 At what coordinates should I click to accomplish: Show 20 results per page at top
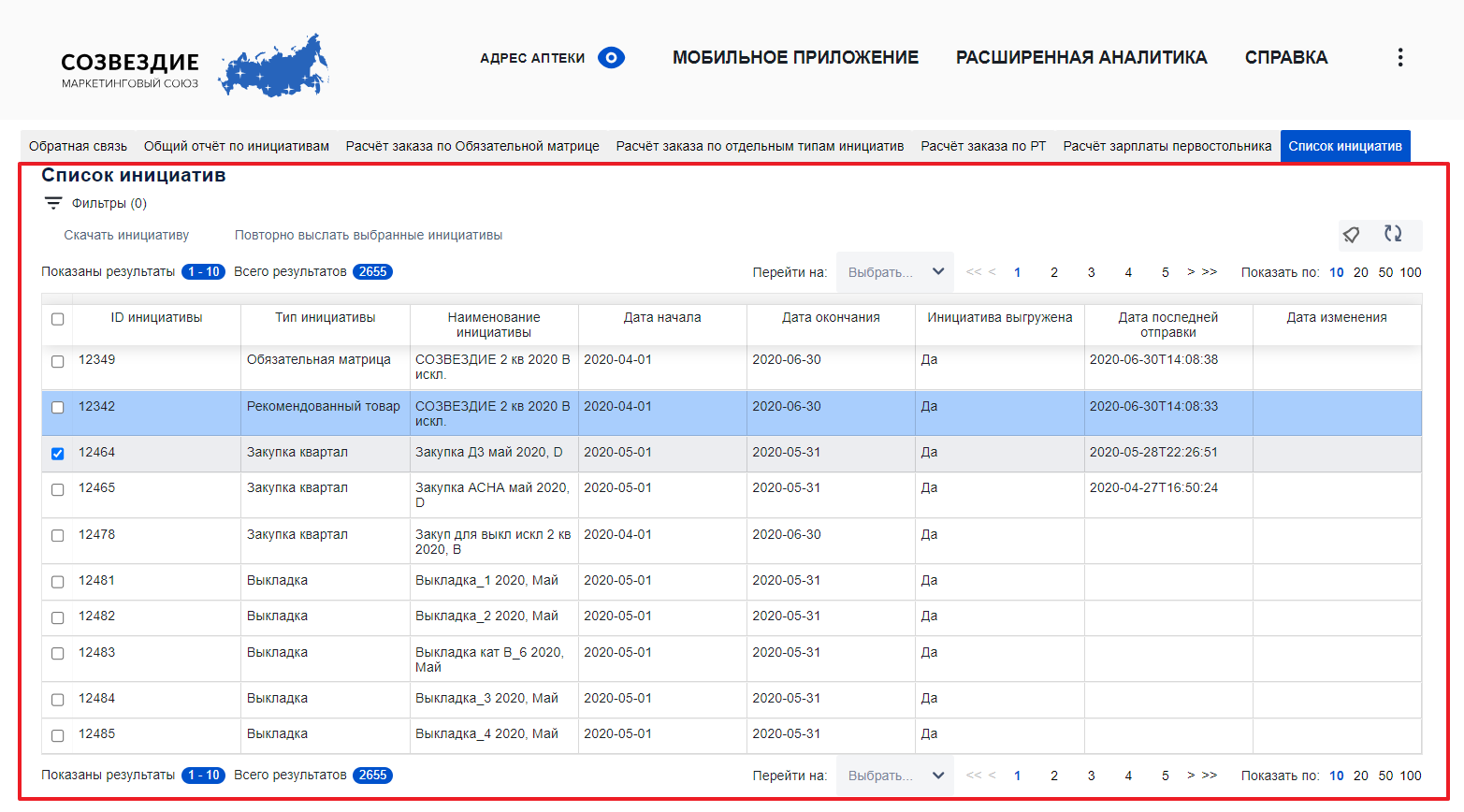pos(1361,272)
